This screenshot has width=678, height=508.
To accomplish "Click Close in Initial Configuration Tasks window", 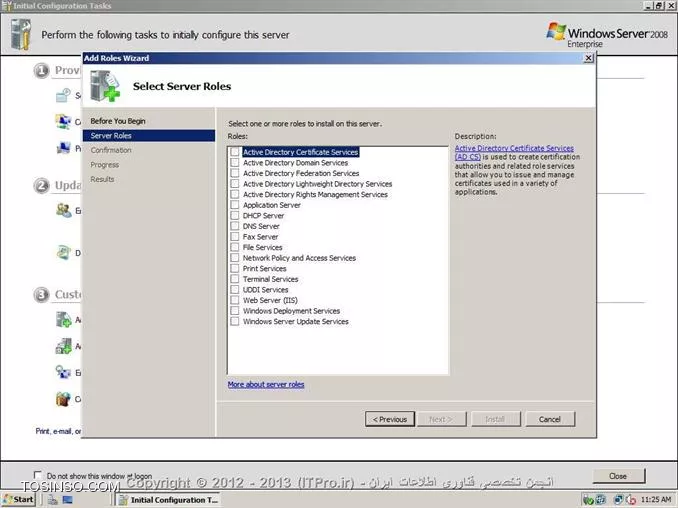I will 618,476.
